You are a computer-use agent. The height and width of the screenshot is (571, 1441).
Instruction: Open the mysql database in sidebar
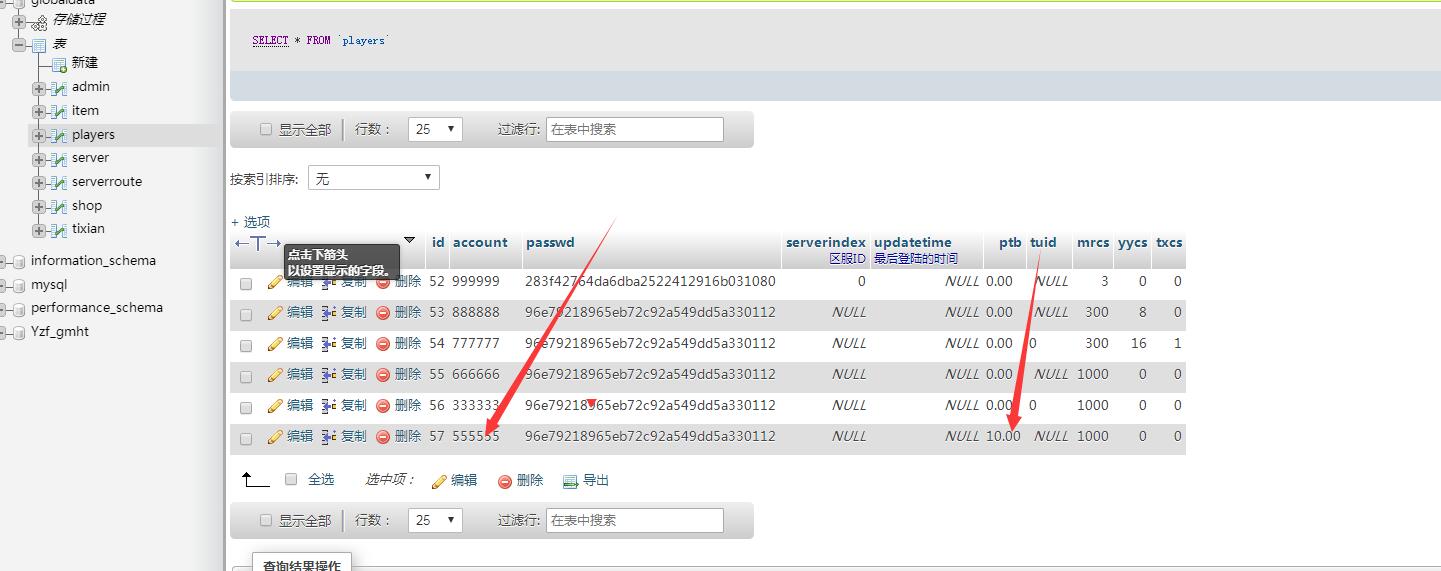coord(49,284)
